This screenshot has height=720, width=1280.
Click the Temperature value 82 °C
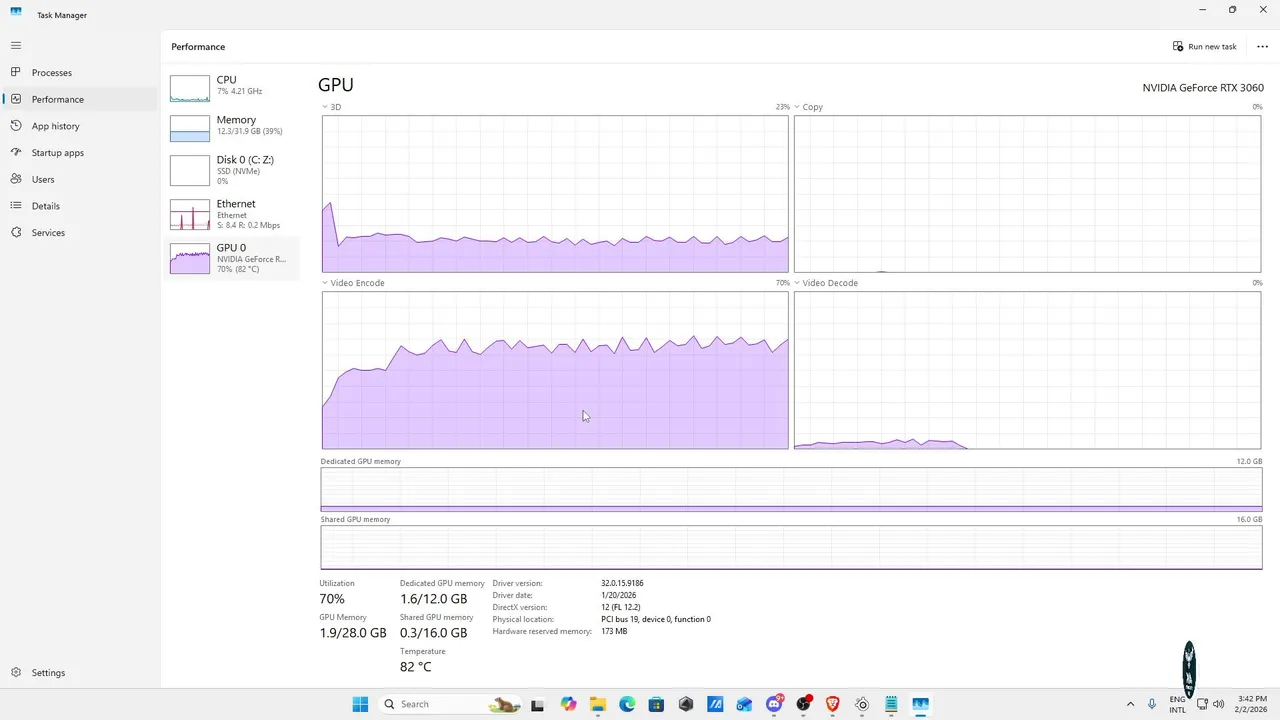[416, 667]
